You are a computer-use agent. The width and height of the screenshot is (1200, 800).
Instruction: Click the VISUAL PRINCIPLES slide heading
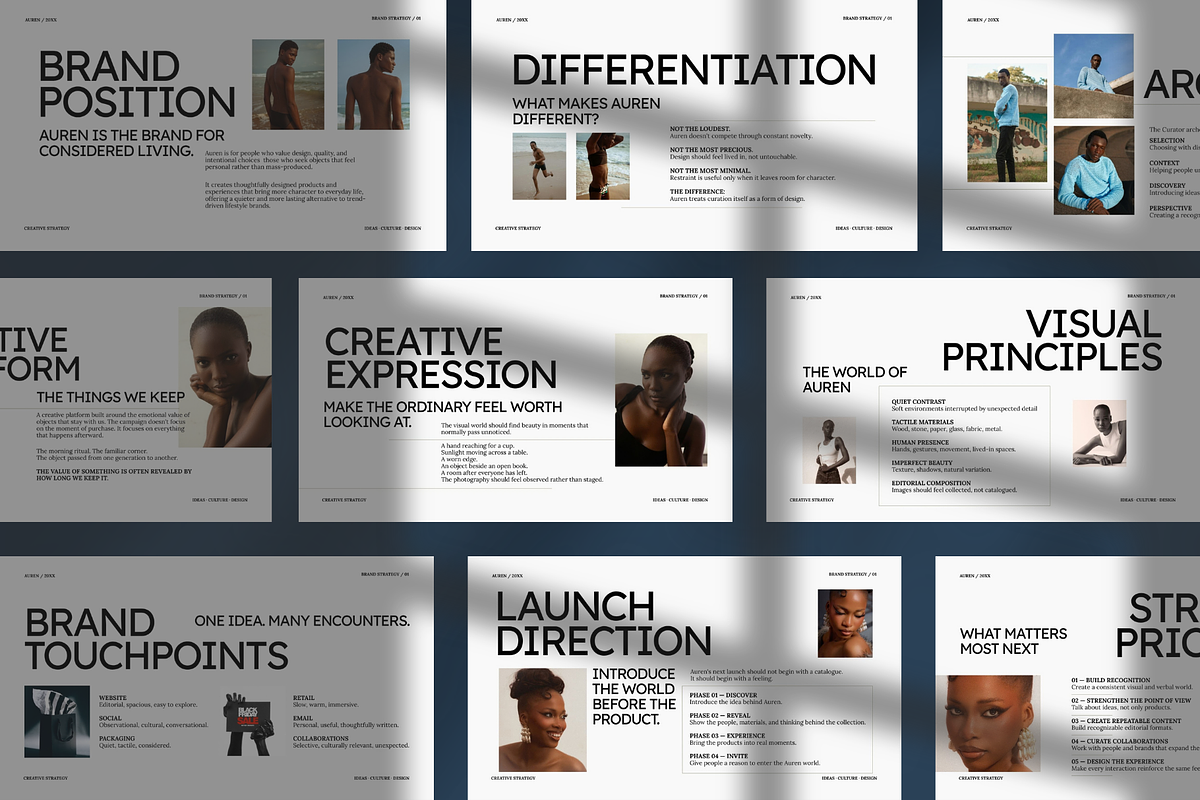point(1052,340)
